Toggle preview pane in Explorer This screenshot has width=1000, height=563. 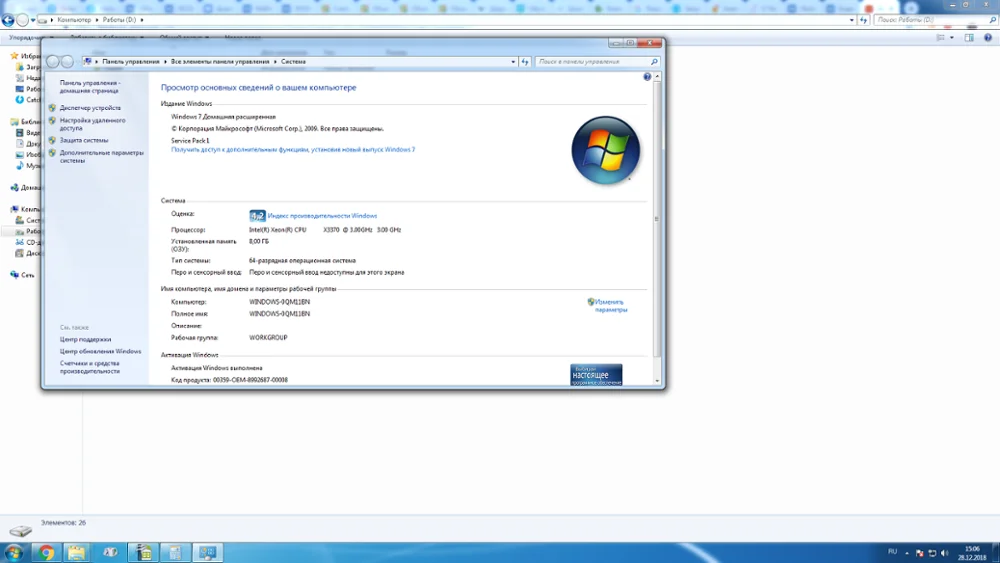[x=969, y=38]
